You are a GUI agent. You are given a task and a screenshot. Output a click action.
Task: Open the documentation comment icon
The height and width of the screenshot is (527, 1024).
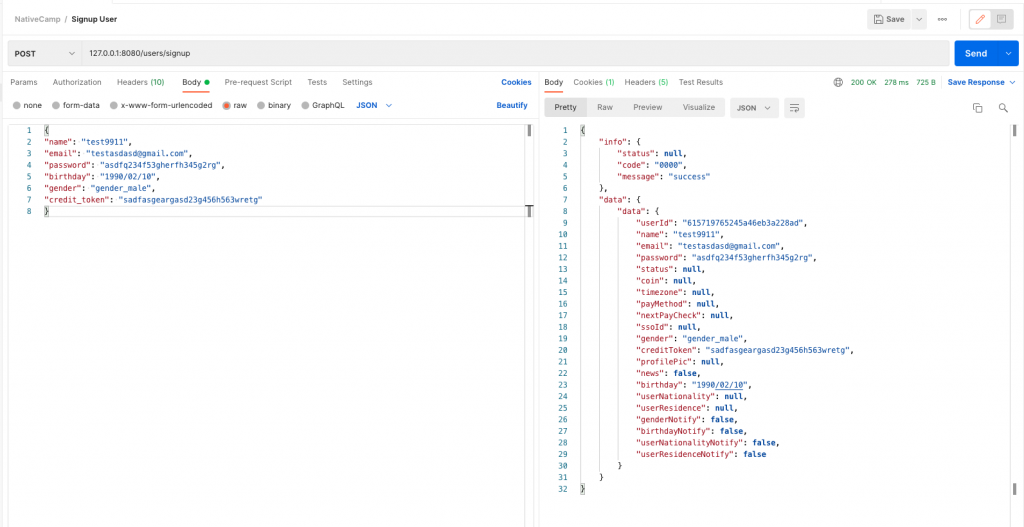click(1000, 20)
